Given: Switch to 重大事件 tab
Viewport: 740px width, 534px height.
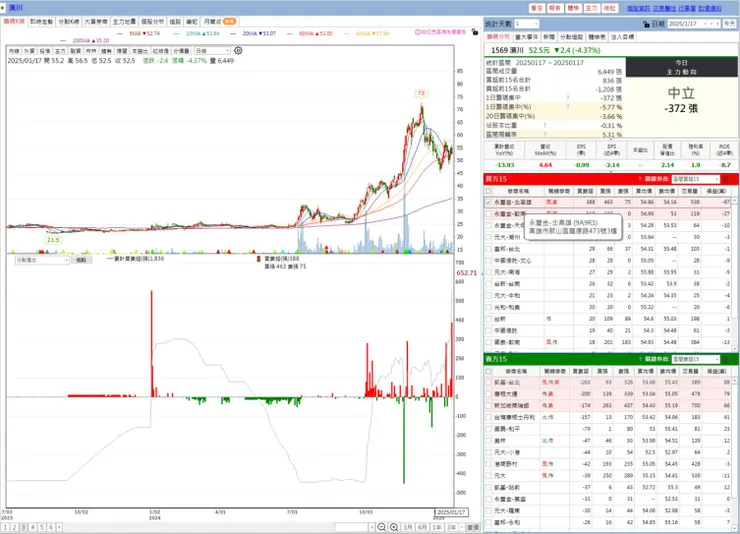Looking at the screenshot, I should point(527,37).
